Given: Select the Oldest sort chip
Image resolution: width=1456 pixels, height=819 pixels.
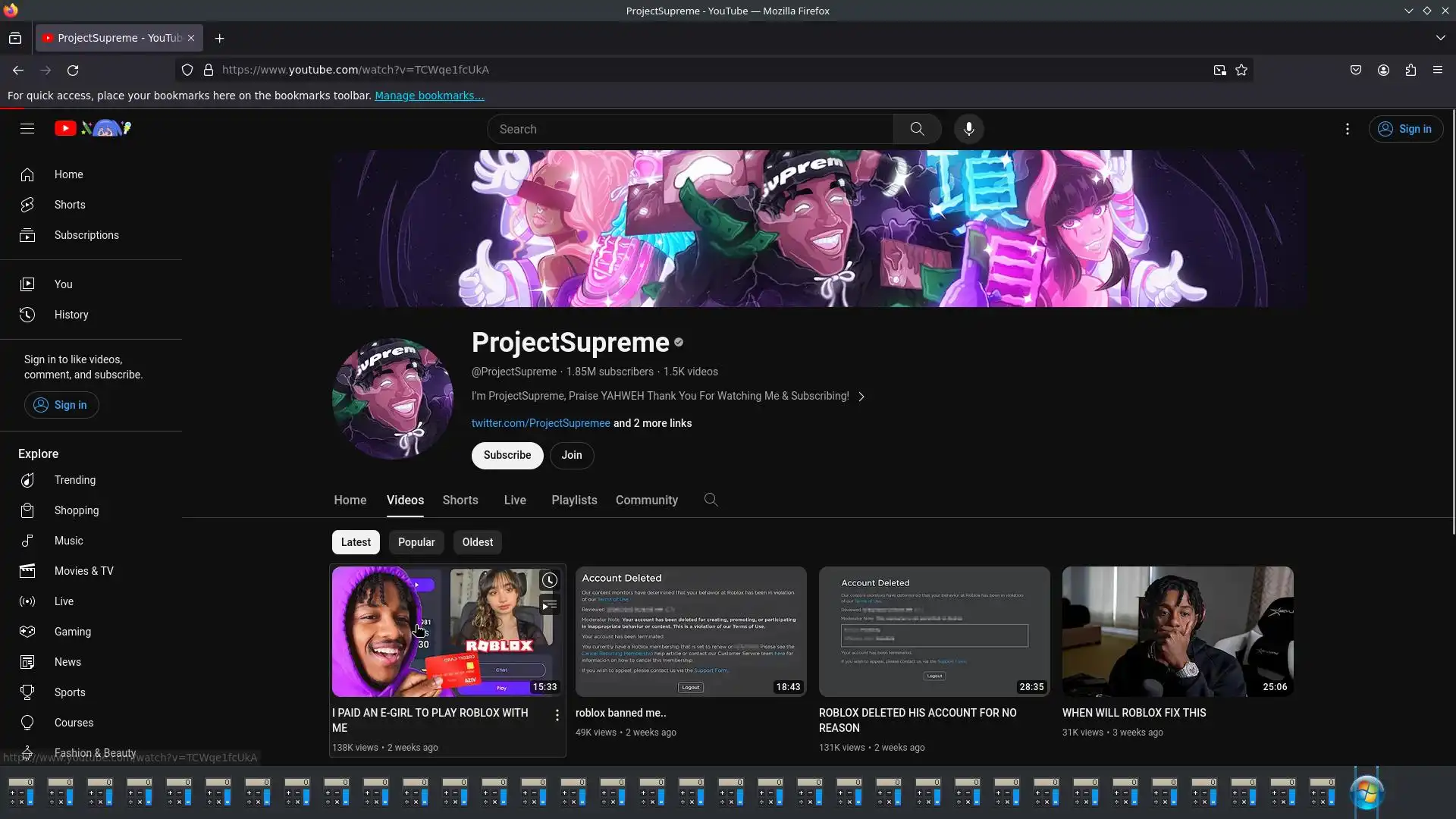Looking at the screenshot, I should click(477, 542).
